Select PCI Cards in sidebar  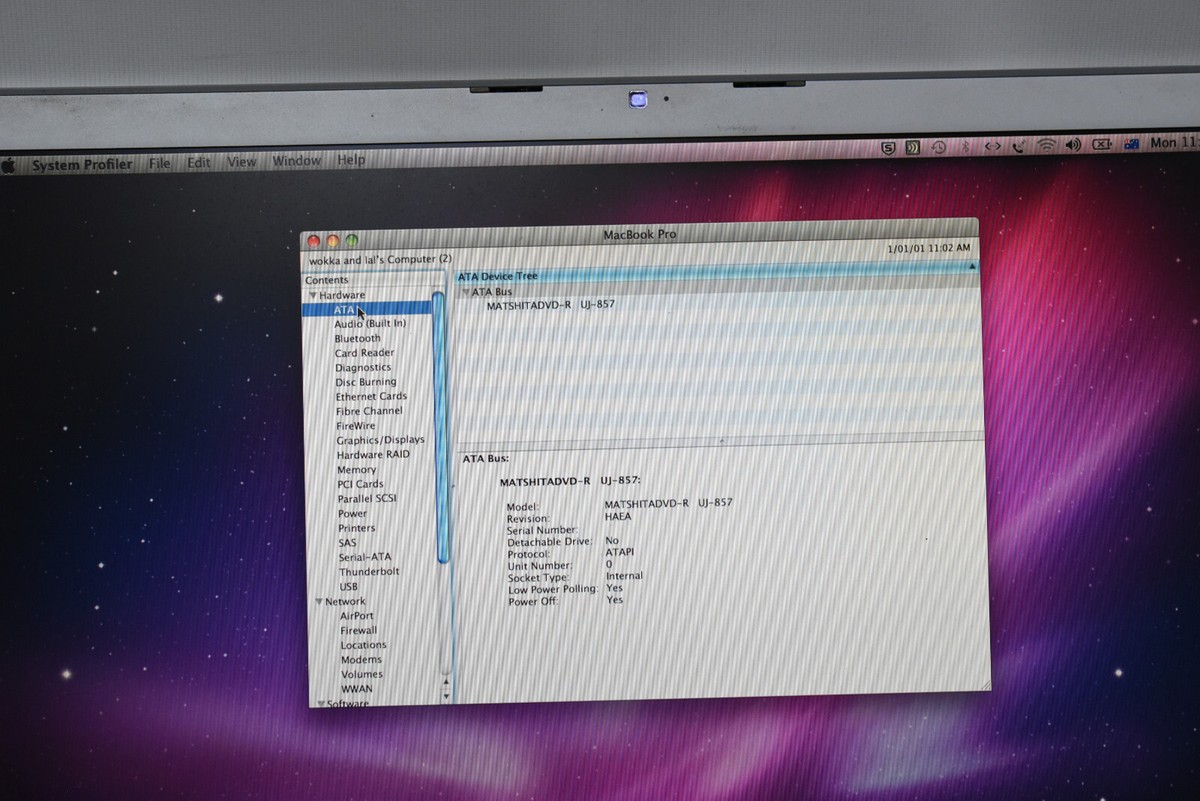(360, 484)
